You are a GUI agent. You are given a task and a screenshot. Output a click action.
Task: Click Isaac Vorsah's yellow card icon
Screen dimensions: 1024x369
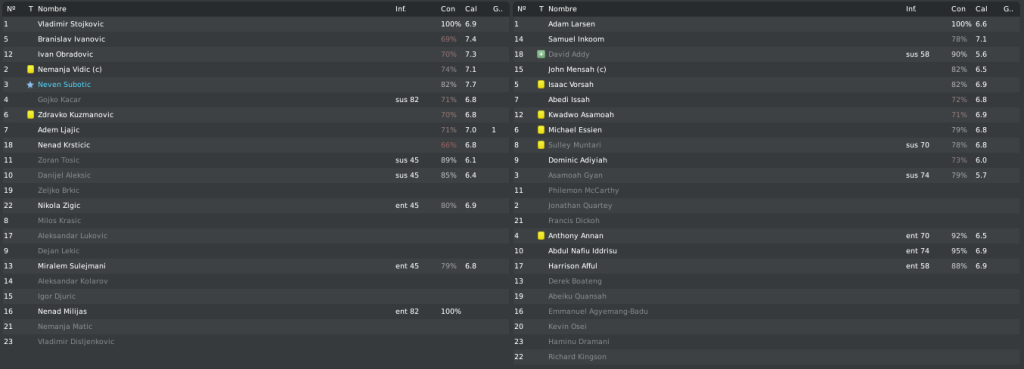[541, 84]
